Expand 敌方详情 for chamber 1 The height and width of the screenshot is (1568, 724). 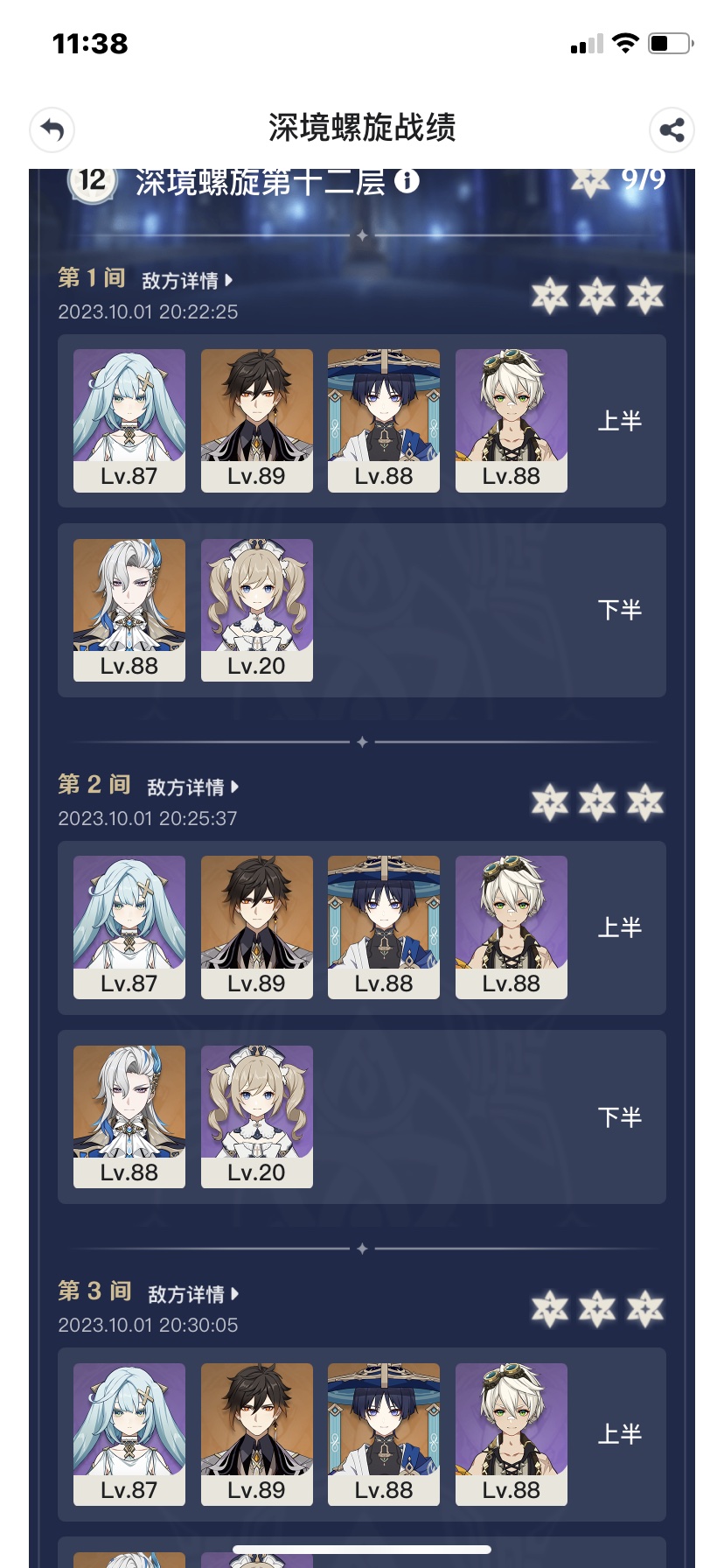(187, 281)
